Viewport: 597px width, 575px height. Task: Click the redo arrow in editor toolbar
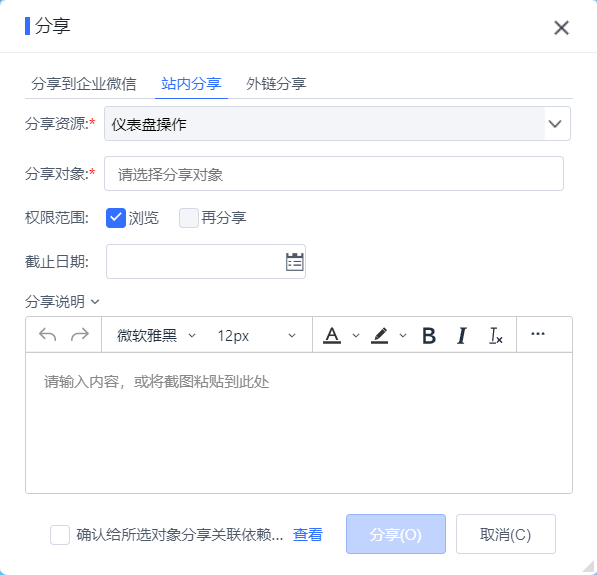(80, 335)
